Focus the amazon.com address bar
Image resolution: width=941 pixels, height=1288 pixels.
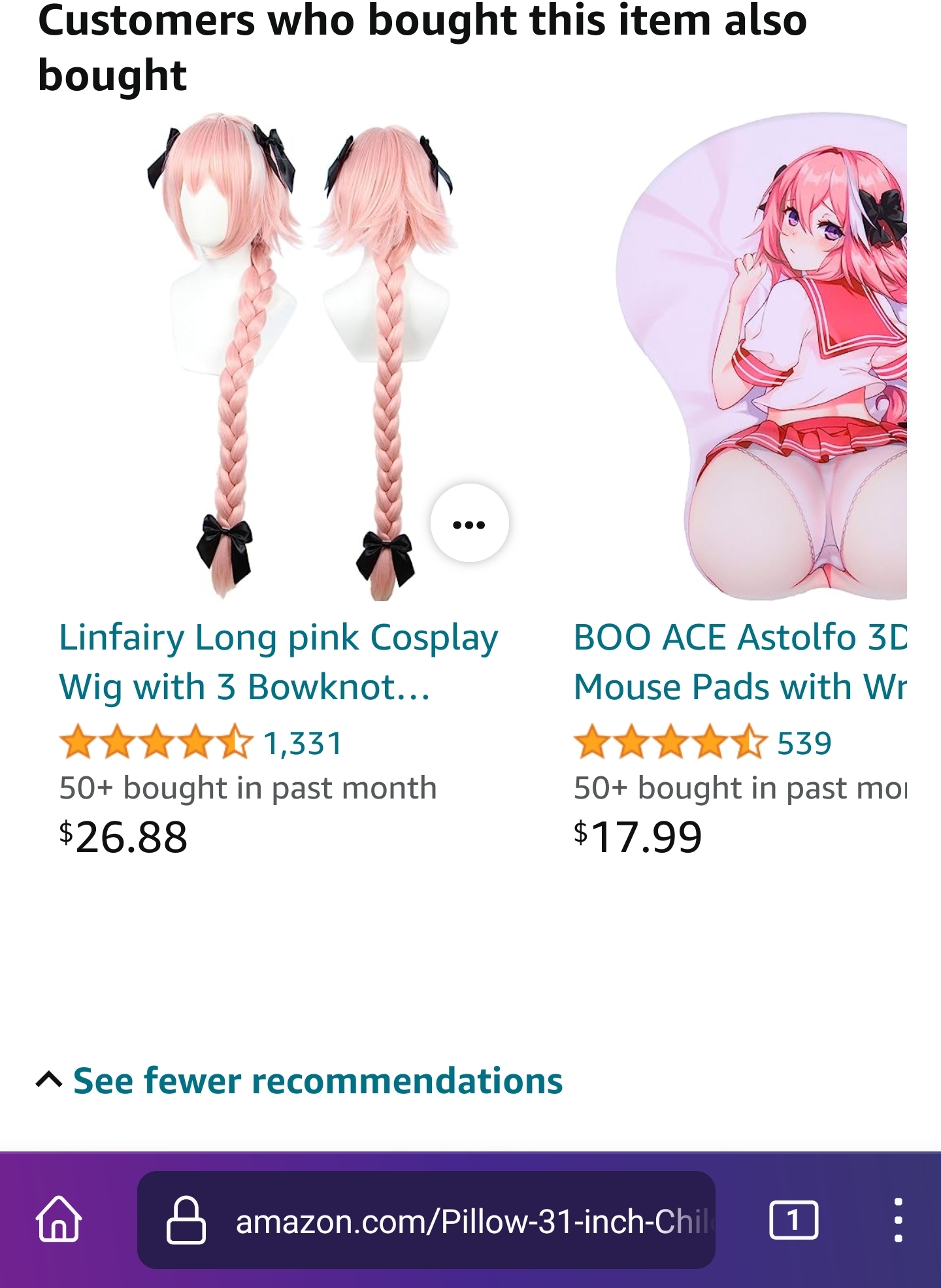pyautogui.click(x=426, y=1219)
